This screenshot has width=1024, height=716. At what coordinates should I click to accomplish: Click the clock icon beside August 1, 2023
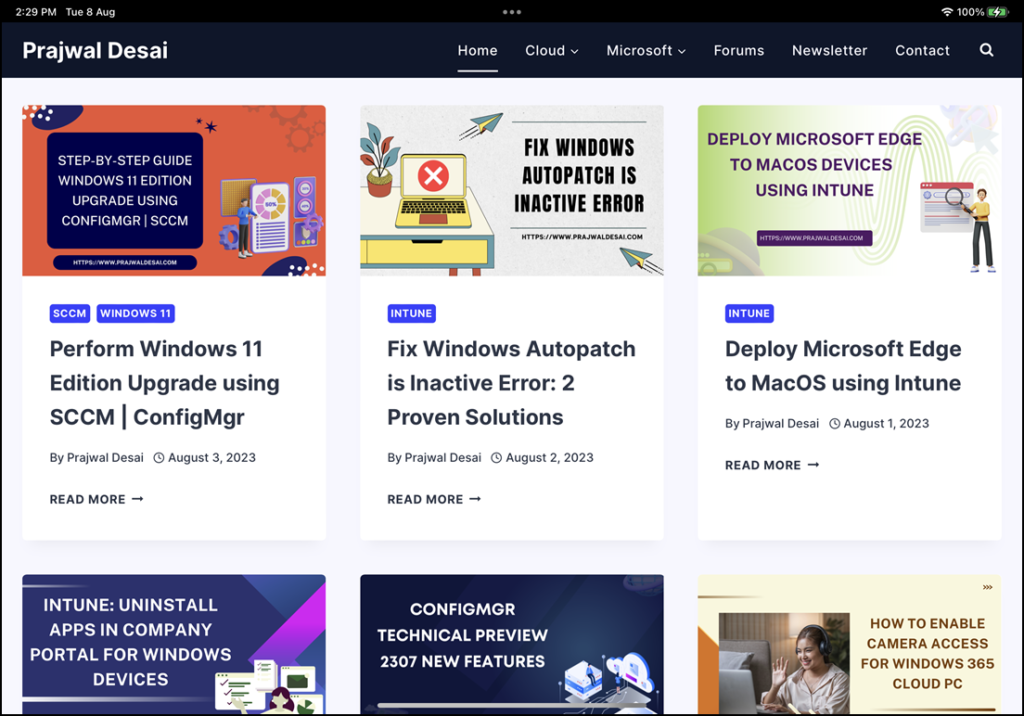point(835,423)
